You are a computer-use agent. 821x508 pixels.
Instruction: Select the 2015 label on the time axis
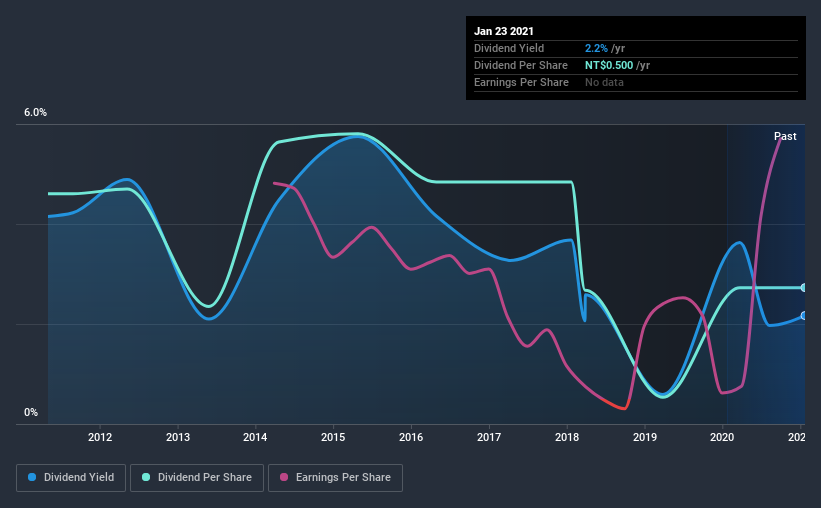(333, 437)
